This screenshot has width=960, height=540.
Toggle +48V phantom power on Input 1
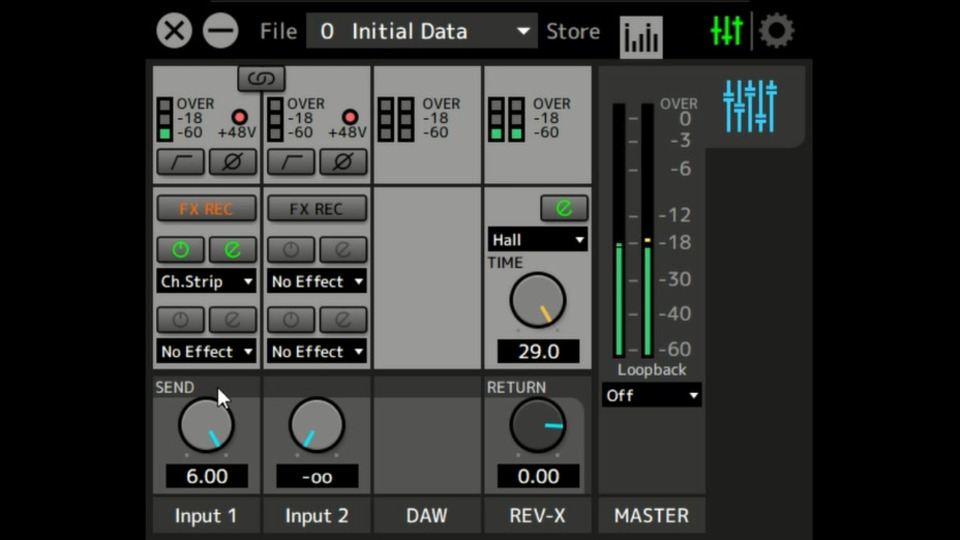point(239,117)
